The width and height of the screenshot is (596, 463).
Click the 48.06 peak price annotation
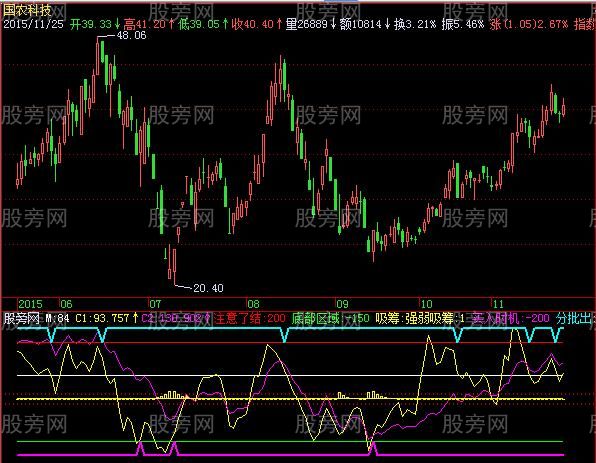pos(131,35)
